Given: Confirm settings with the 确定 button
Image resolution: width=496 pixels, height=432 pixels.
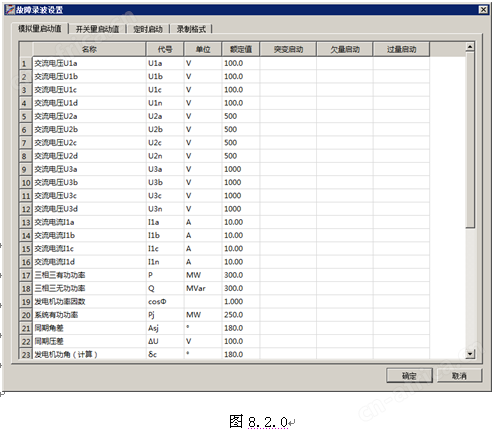Looking at the screenshot, I should click(409, 376).
